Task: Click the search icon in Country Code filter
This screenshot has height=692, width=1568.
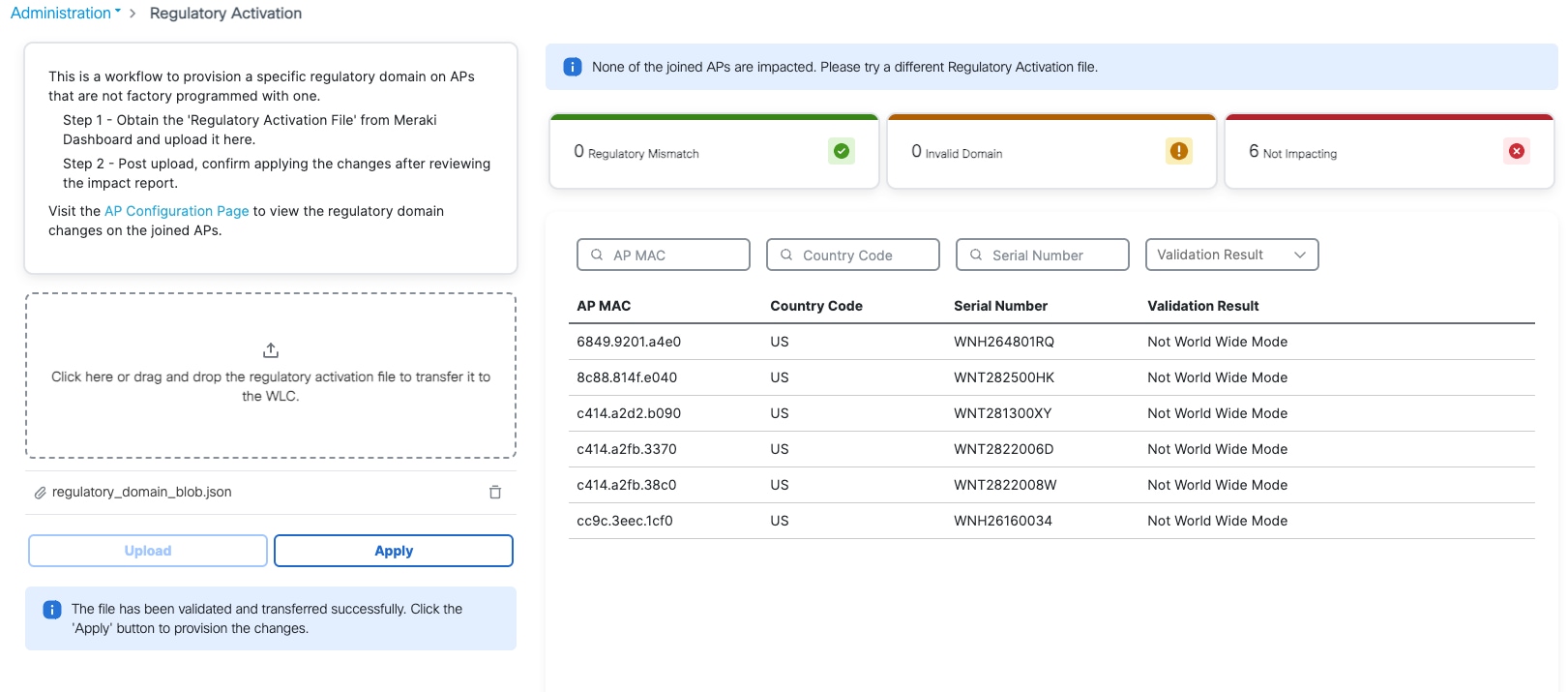Action: point(786,255)
